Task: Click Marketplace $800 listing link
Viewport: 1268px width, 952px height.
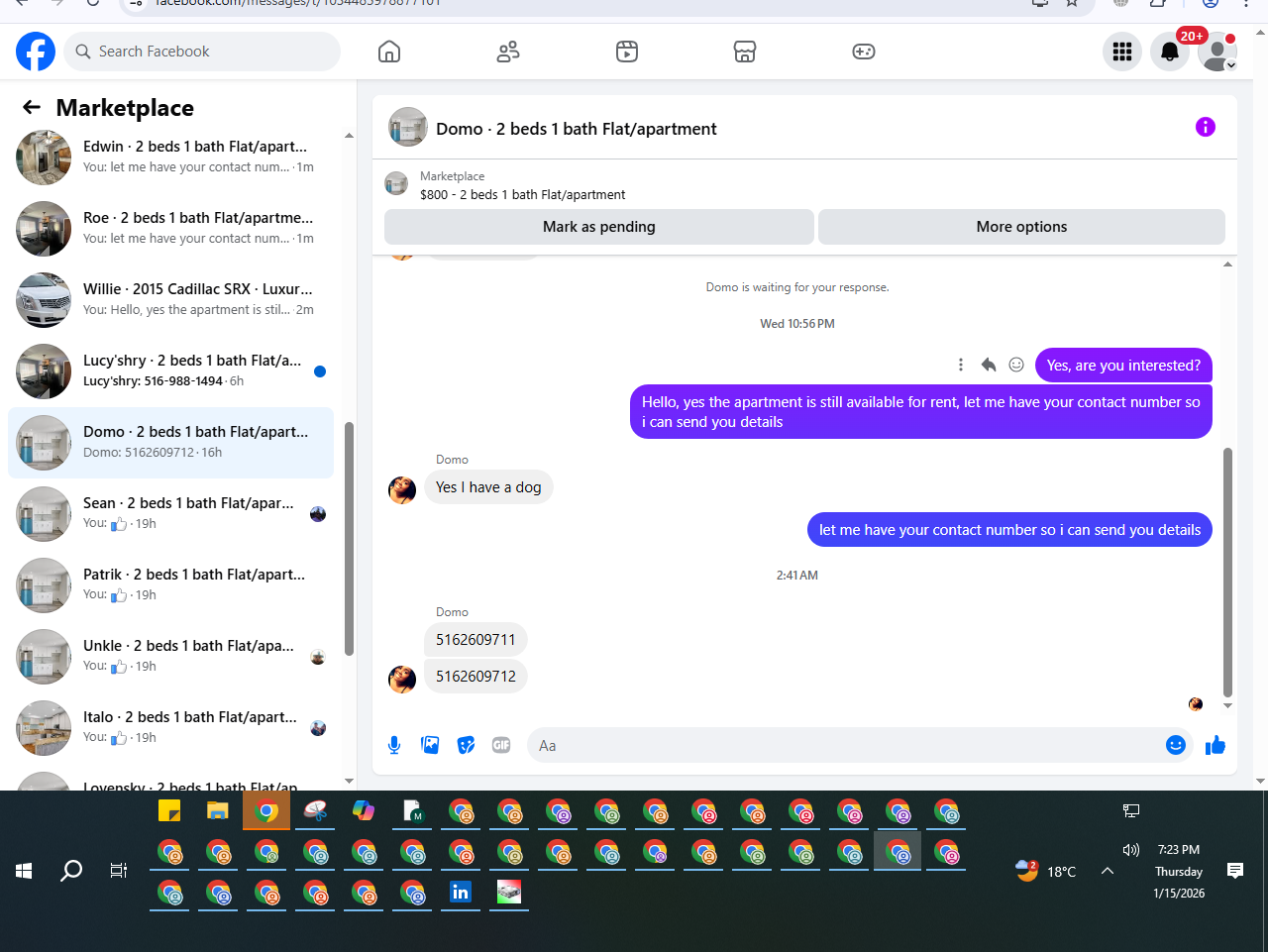Action: tap(522, 194)
